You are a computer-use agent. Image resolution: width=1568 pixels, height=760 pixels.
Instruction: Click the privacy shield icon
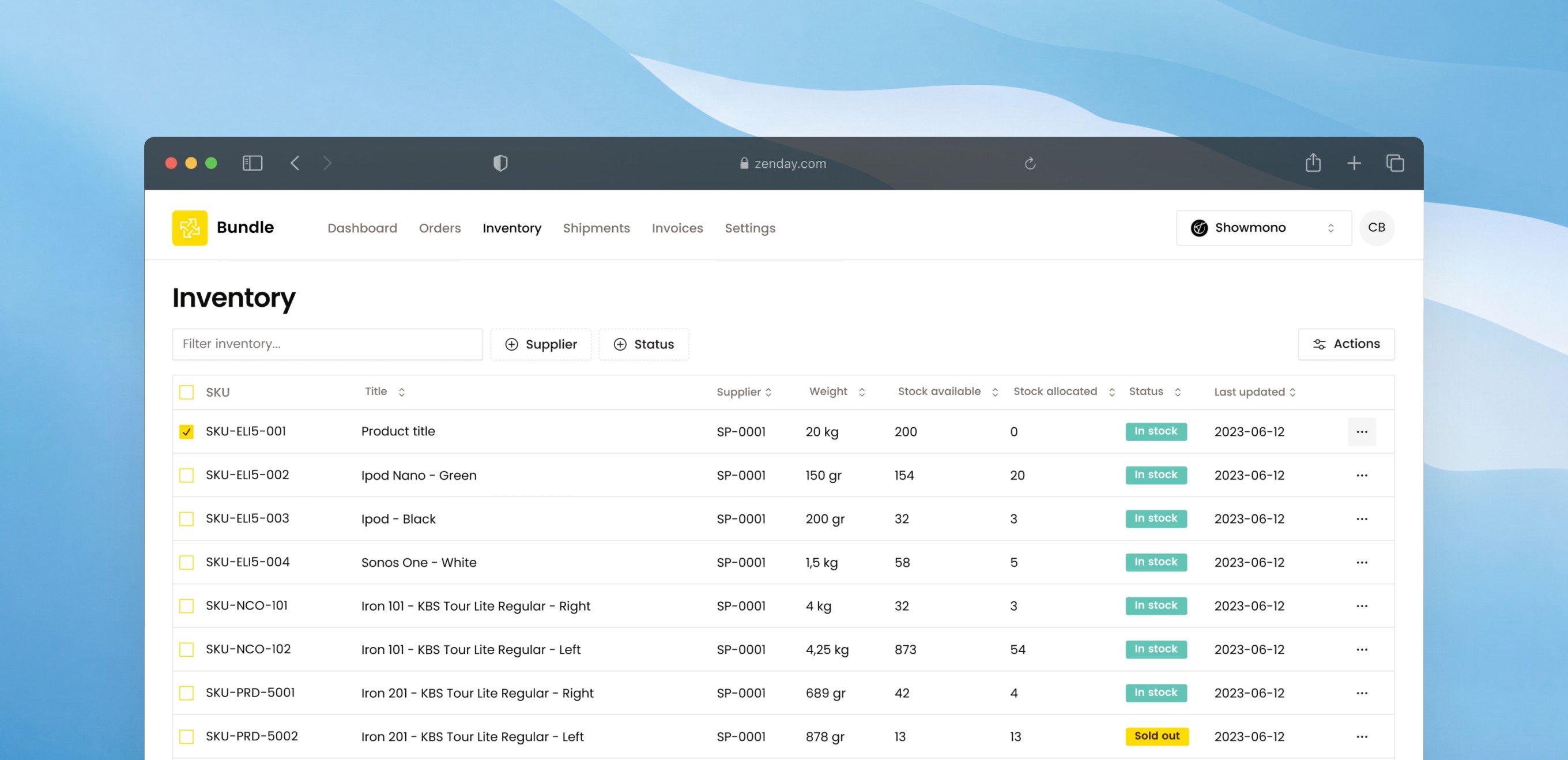pyautogui.click(x=500, y=163)
